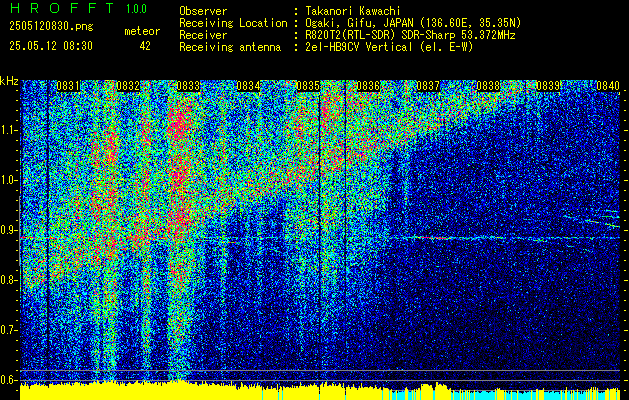Click the 0832 time marker
629x400 pixels.
coord(128,86)
